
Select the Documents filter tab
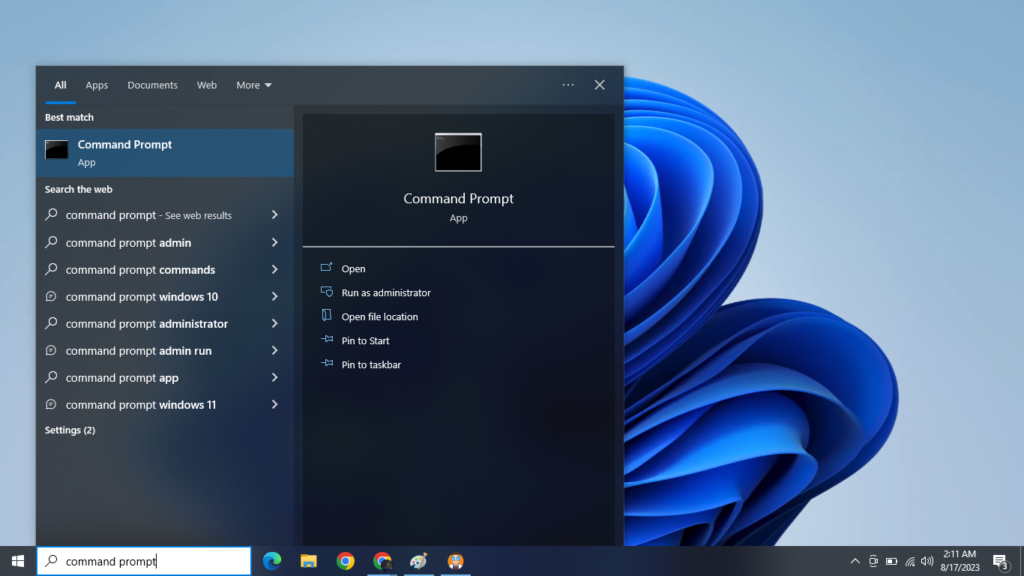(x=152, y=85)
